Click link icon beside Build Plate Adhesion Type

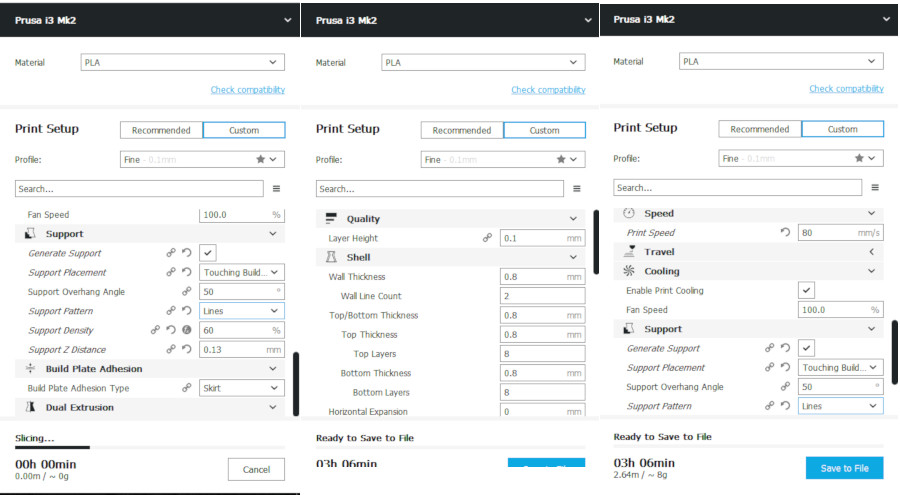point(186,388)
